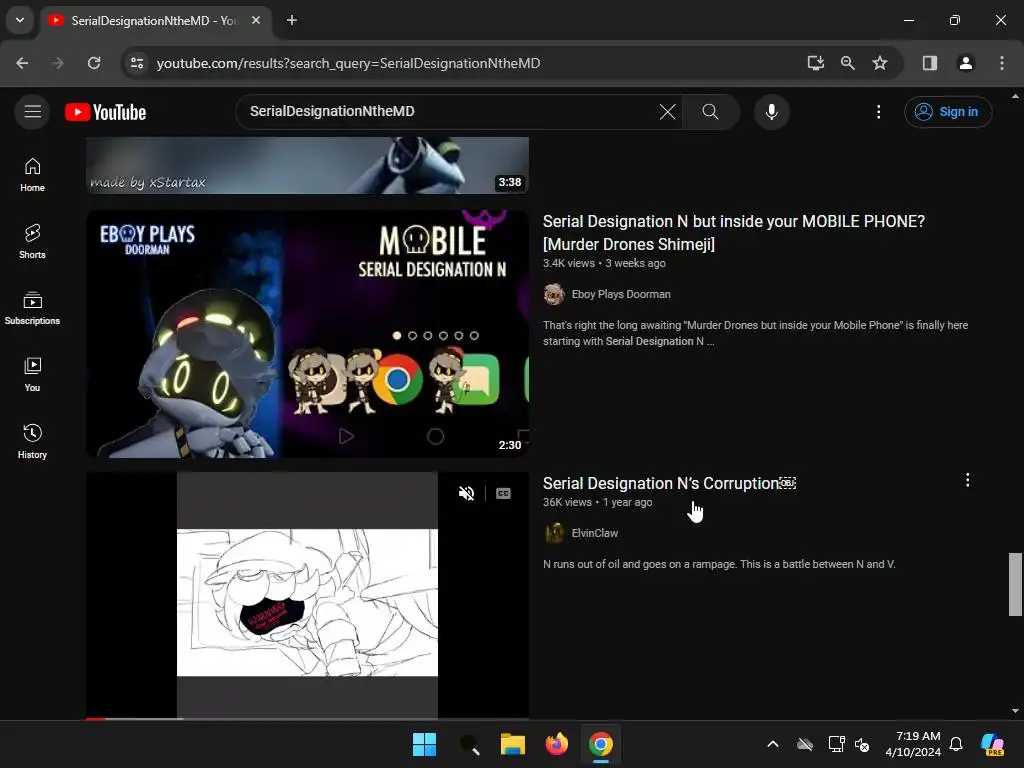Open the display network tray icon
This screenshot has height=768, width=1024.
coord(836,744)
